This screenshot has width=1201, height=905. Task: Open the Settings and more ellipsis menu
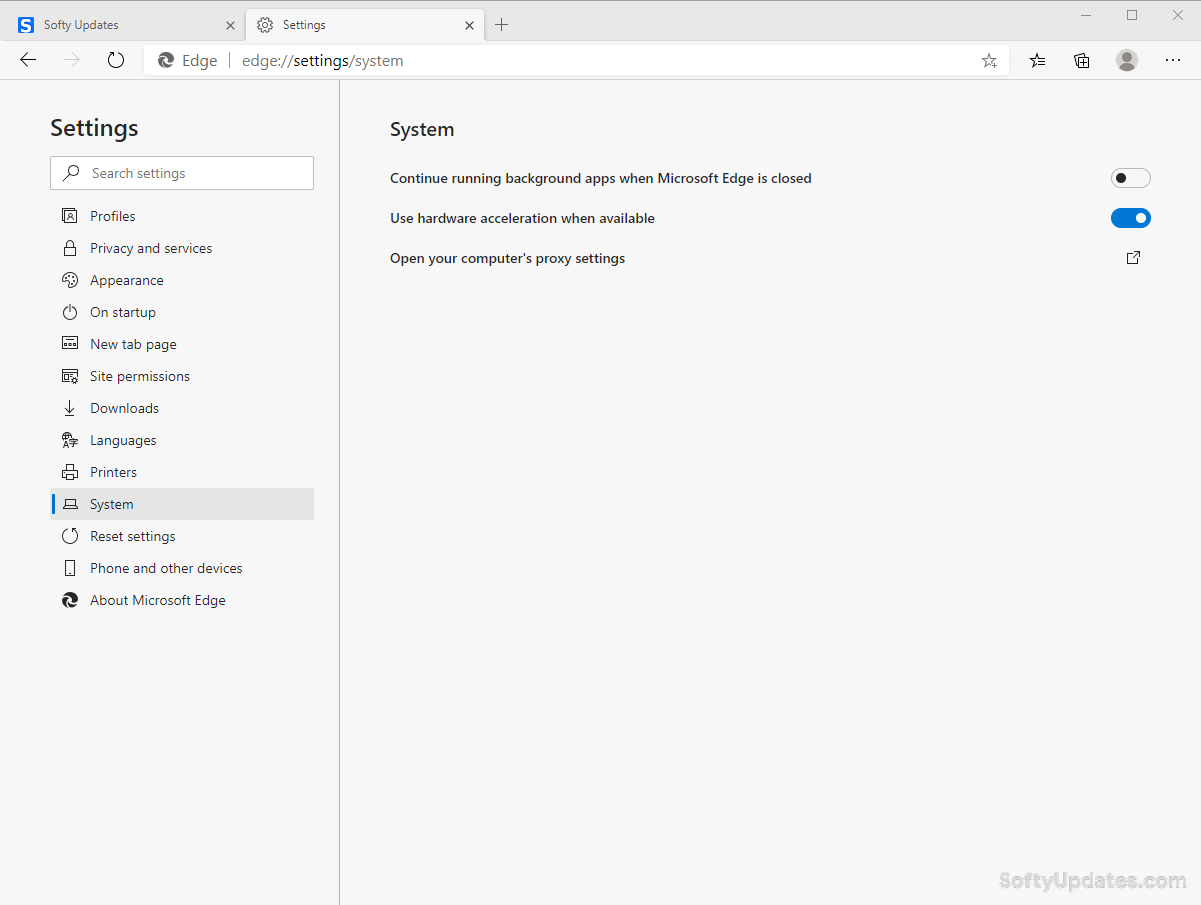click(x=1173, y=60)
